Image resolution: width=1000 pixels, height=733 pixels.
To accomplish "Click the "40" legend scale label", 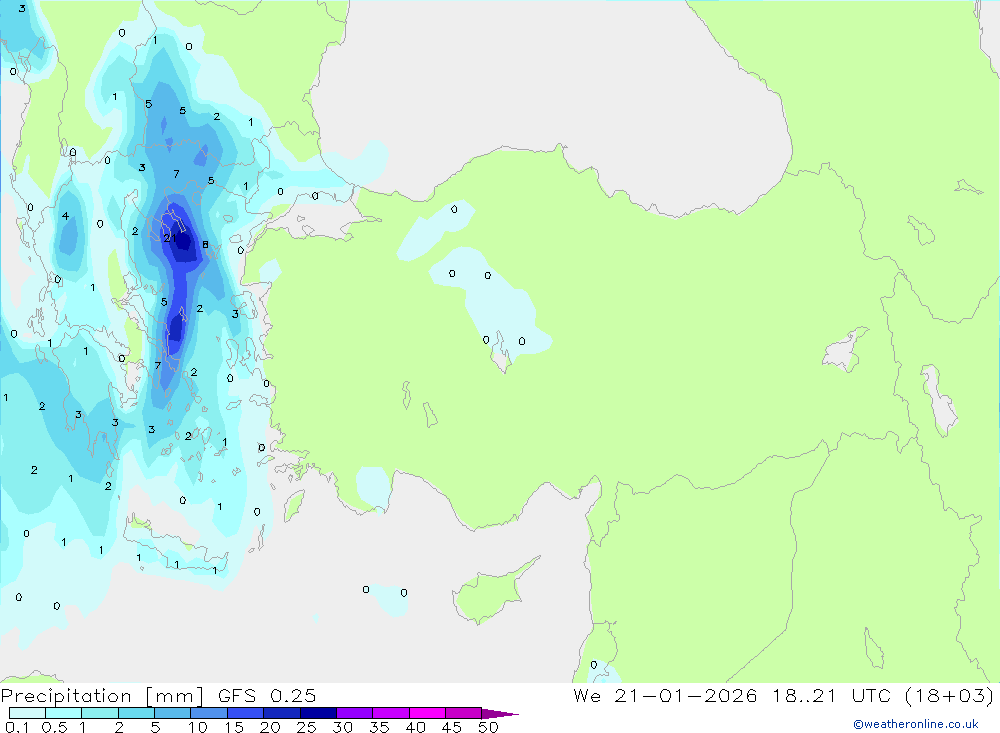I will 415,727.
